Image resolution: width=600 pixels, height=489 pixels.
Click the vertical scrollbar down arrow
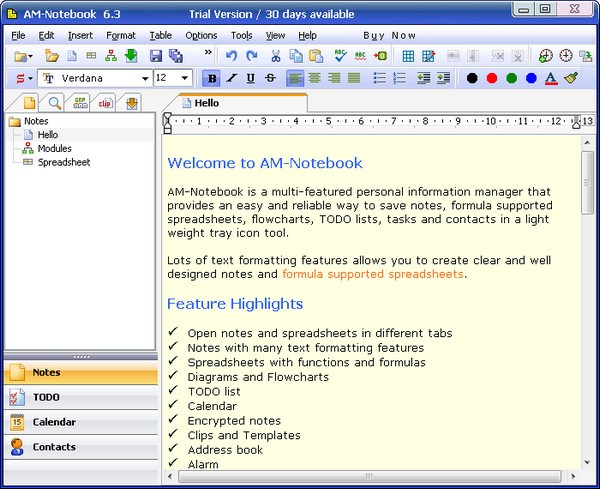click(588, 463)
